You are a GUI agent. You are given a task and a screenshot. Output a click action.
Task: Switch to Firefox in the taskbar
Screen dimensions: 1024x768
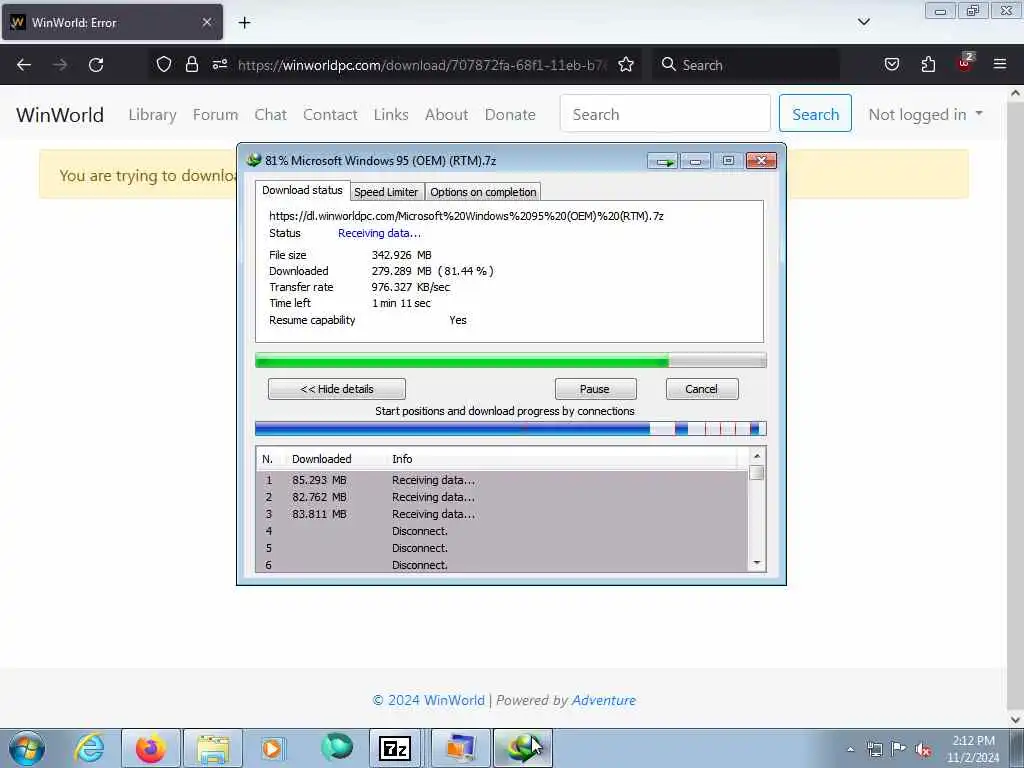tap(150, 748)
